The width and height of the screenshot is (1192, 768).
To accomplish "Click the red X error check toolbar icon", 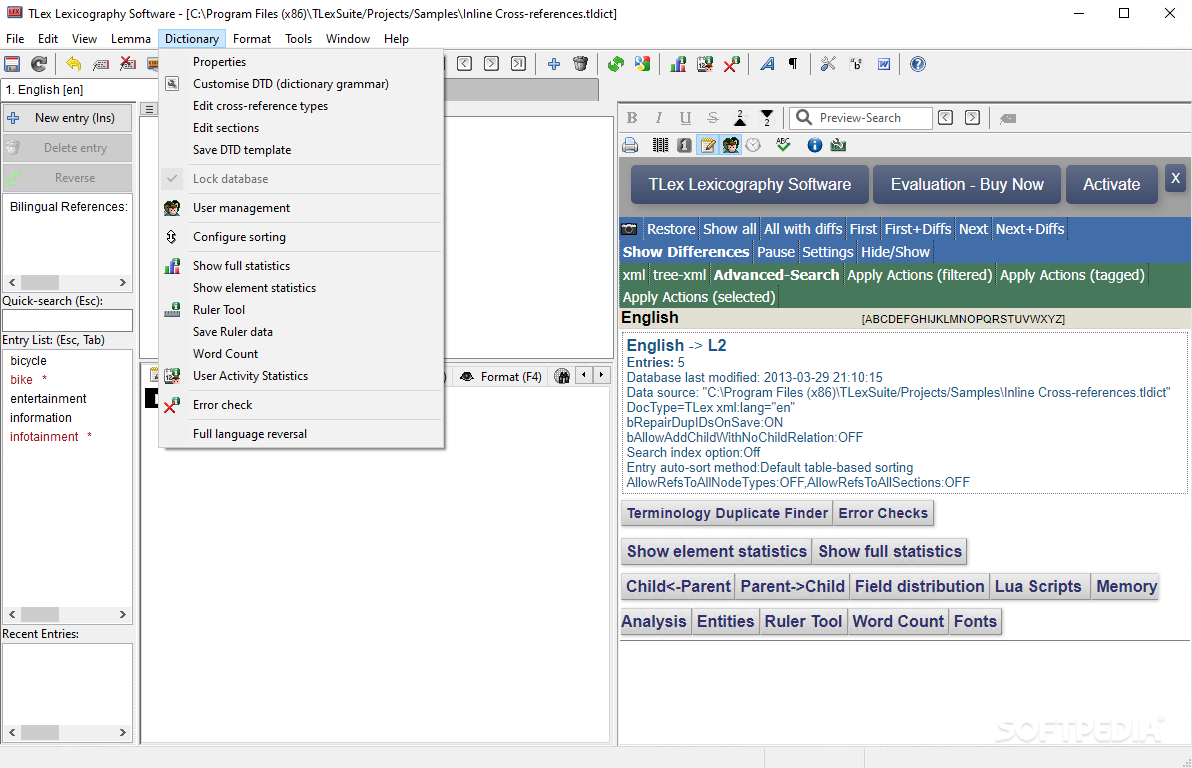I will tap(731, 64).
